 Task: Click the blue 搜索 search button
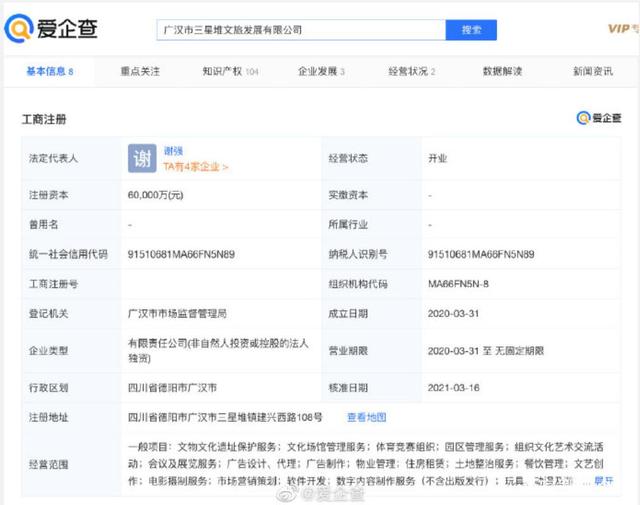coord(471,30)
